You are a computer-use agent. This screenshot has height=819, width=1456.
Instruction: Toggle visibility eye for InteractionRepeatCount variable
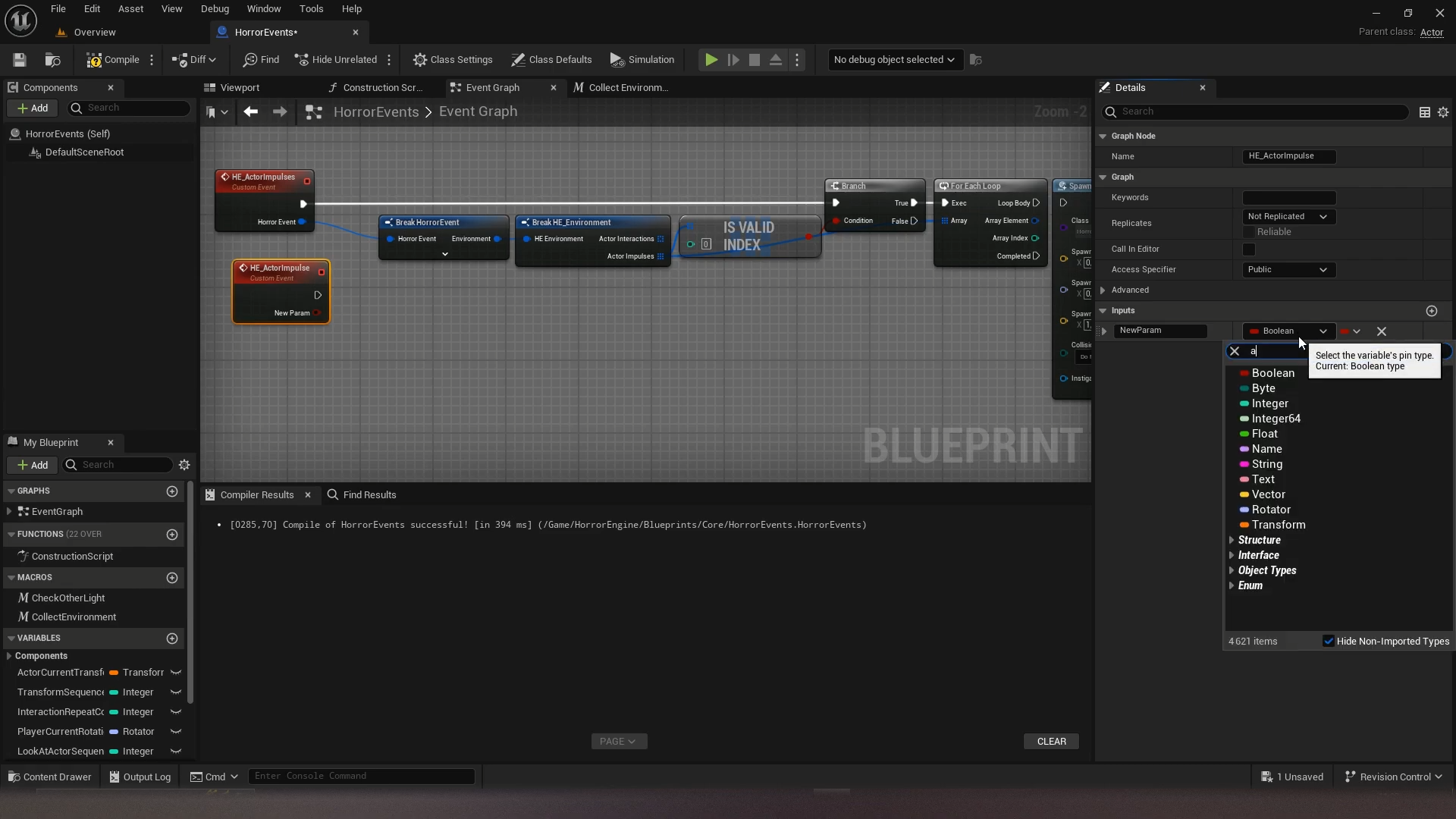pos(176,712)
